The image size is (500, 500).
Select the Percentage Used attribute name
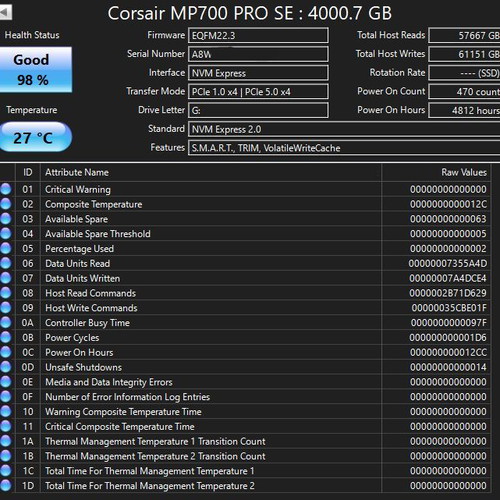point(79,249)
